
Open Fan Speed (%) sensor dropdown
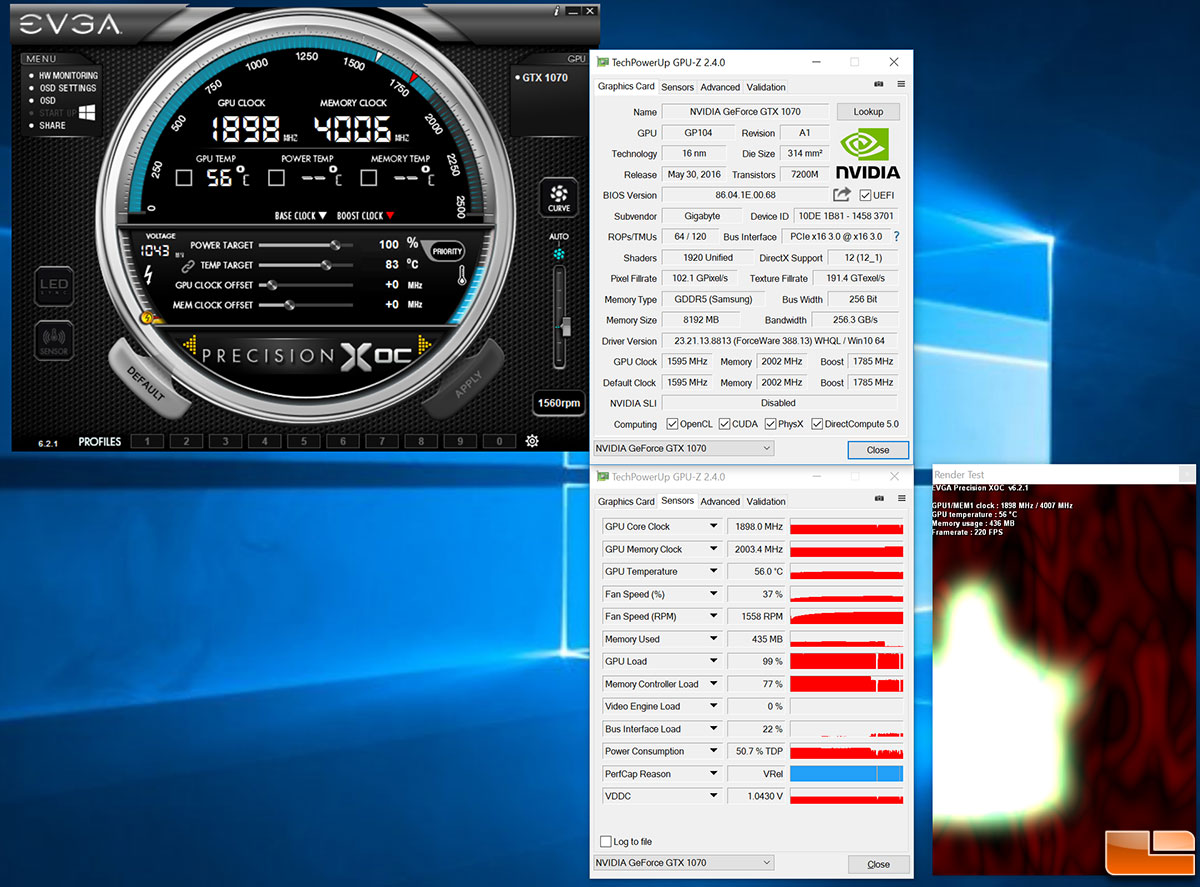[x=714, y=594]
